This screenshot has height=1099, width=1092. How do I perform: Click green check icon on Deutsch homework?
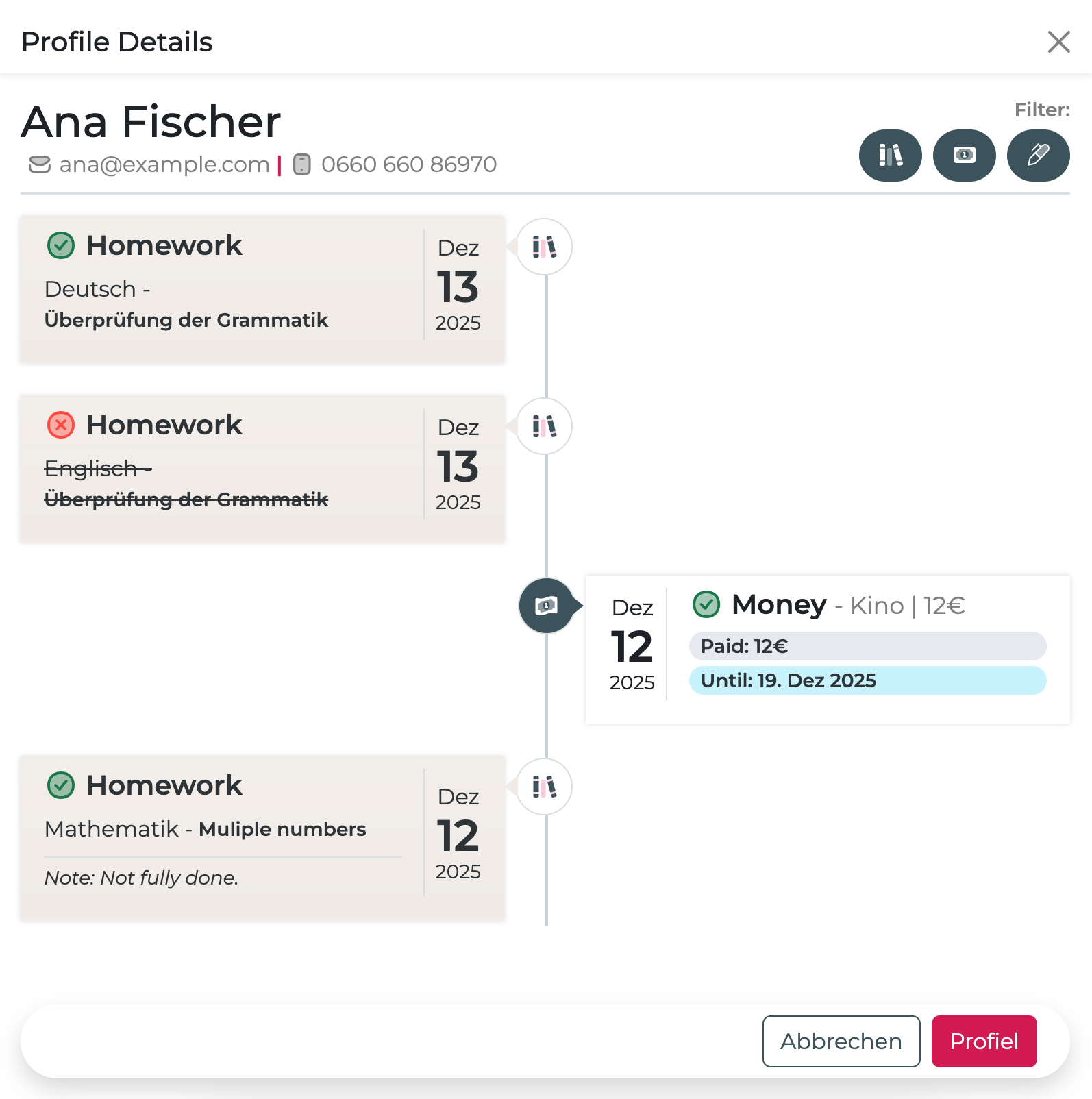61,245
